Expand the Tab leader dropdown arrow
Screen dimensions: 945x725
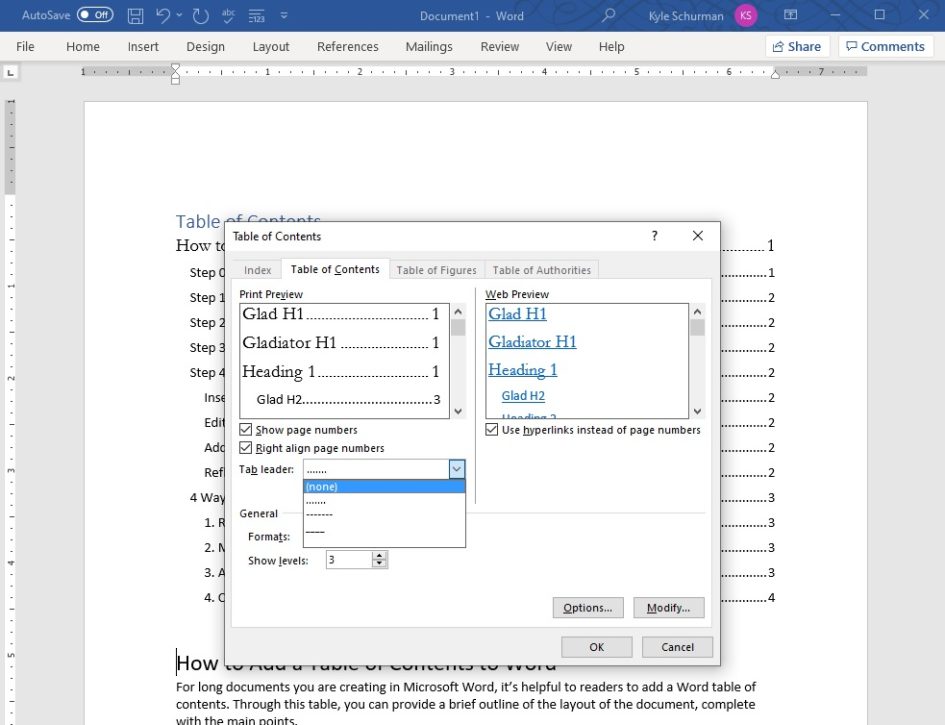(x=456, y=468)
